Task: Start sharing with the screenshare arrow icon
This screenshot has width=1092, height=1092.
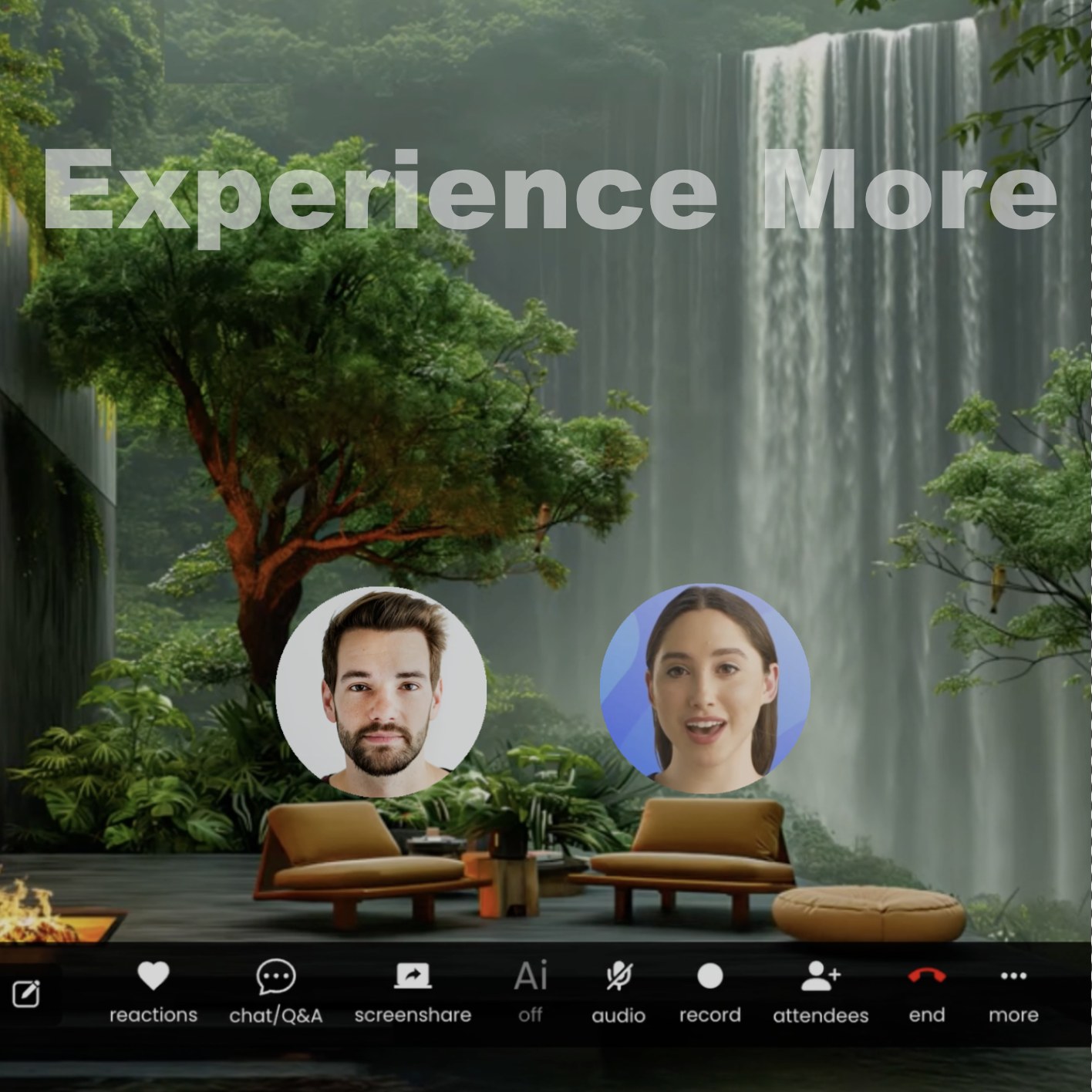Action: click(413, 976)
